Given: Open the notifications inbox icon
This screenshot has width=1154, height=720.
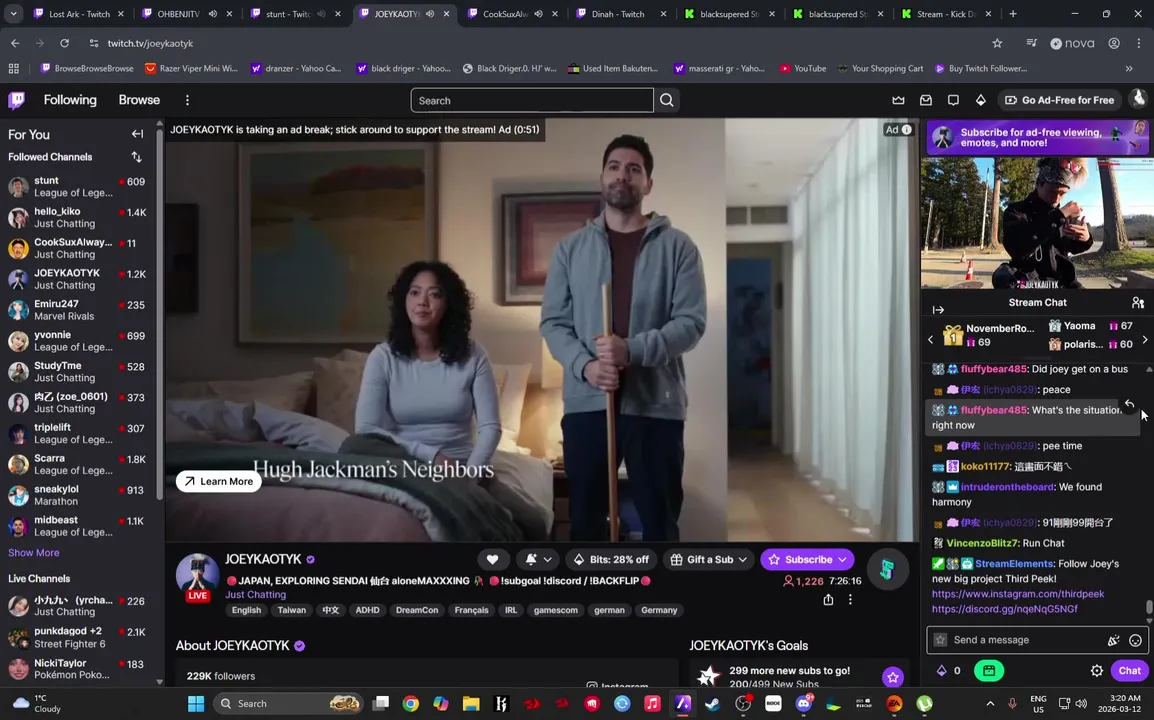Looking at the screenshot, I should click(x=926, y=100).
